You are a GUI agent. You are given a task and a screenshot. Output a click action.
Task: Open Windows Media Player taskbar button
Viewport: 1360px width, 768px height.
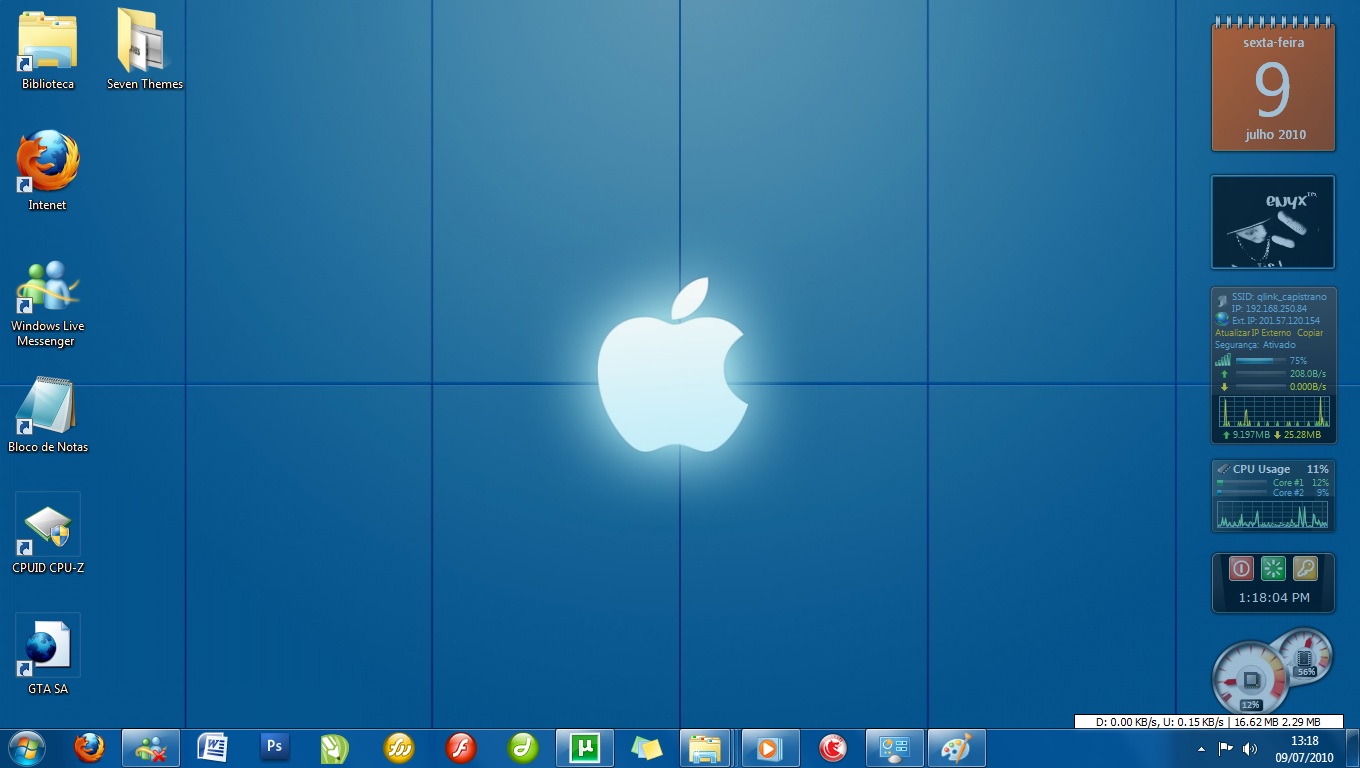click(x=770, y=747)
